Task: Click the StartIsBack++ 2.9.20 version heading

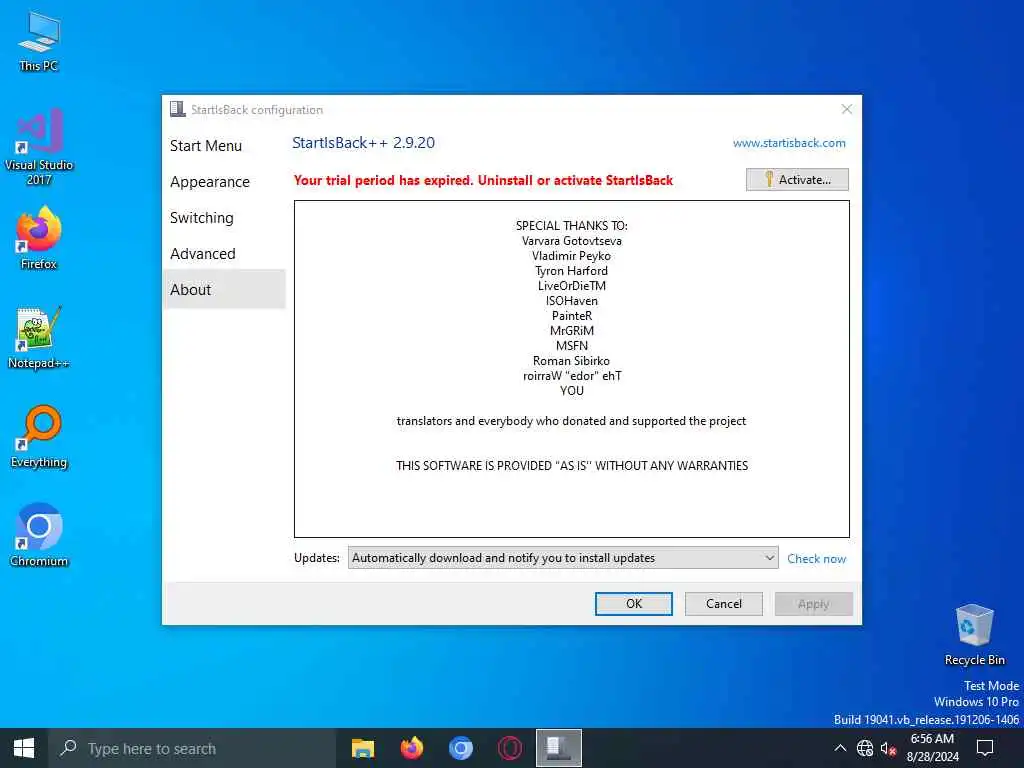Action: point(363,143)
